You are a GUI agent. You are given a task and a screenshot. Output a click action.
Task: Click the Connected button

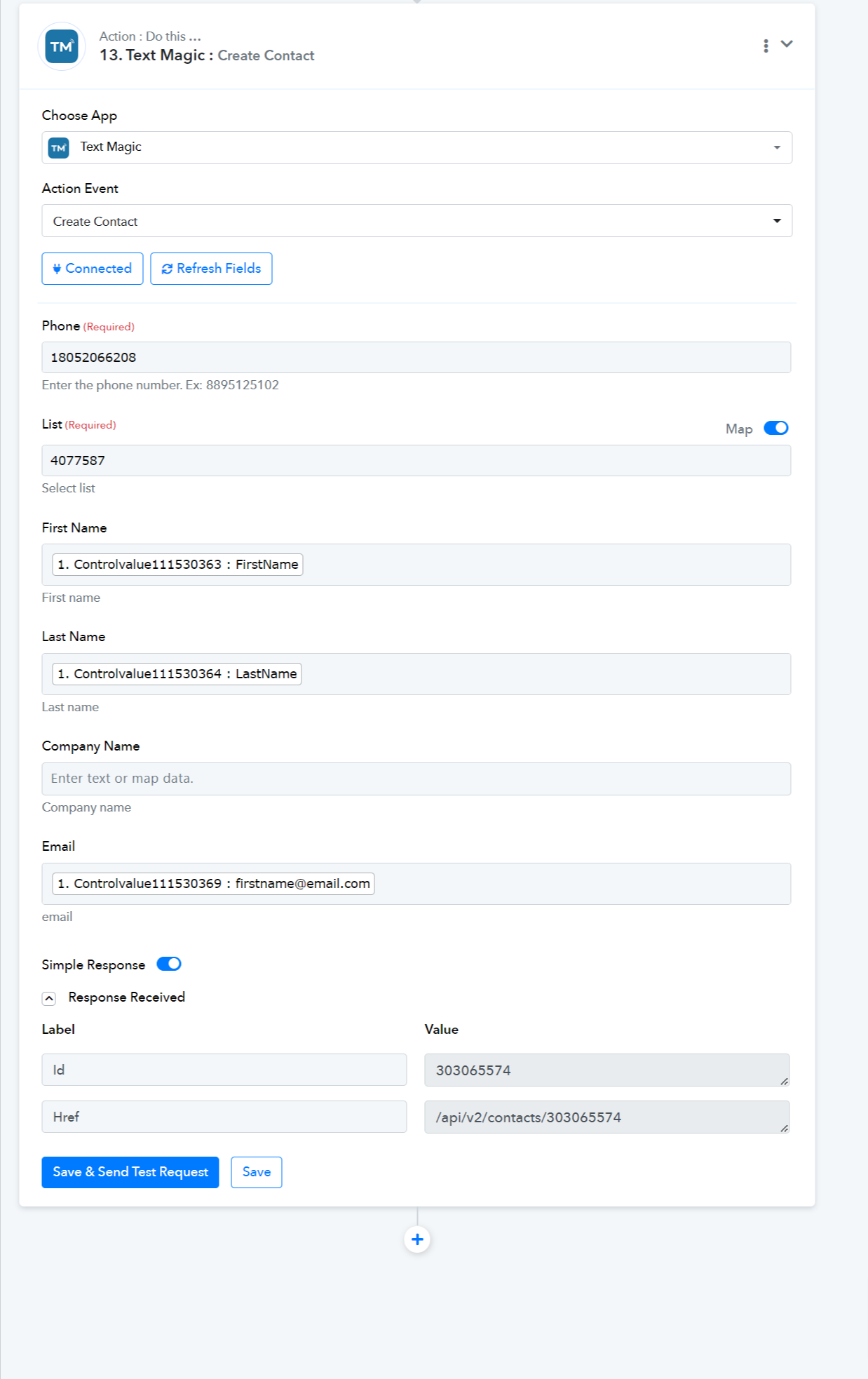click(93, 269)
